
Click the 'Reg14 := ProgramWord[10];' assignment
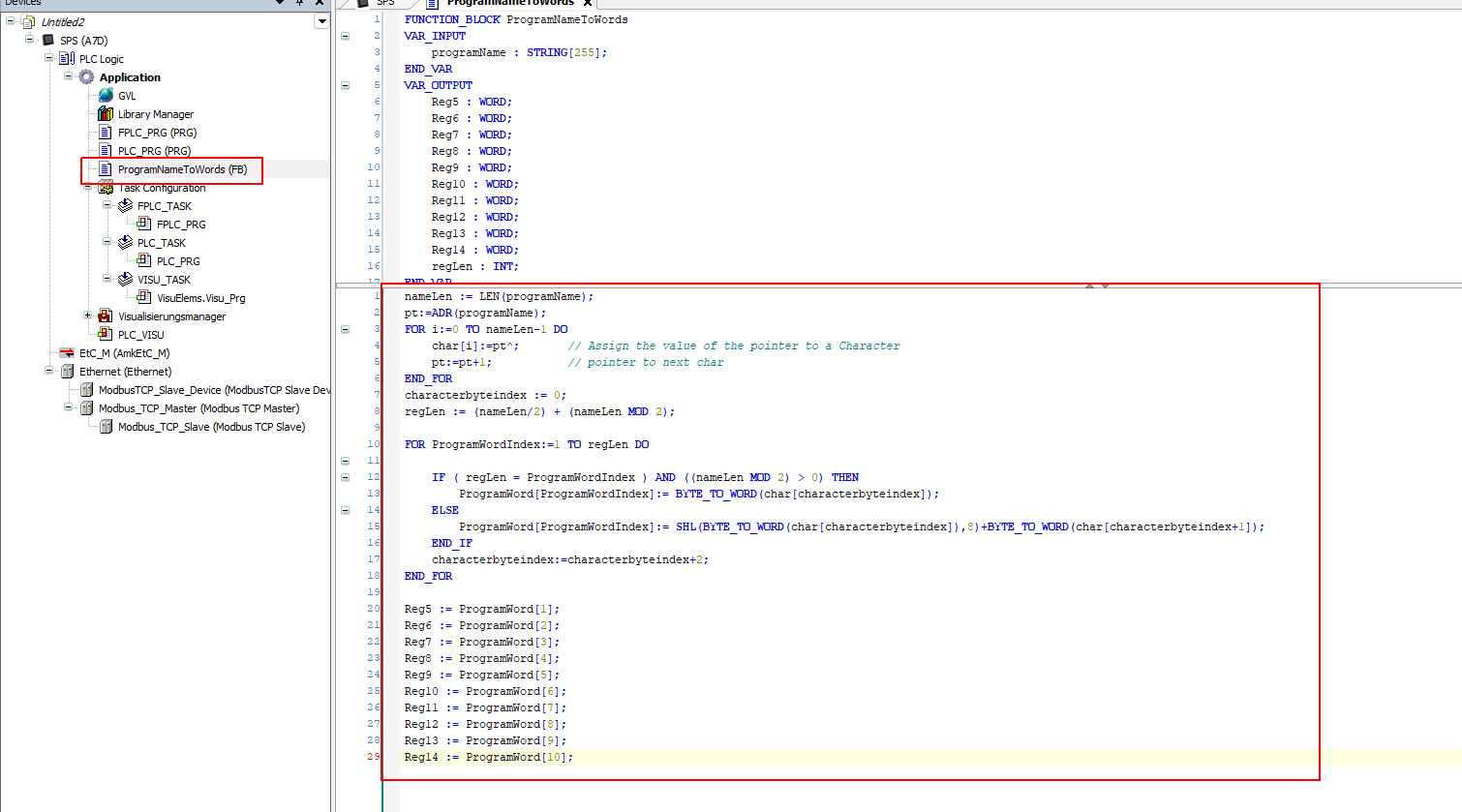tap(489, 757)
